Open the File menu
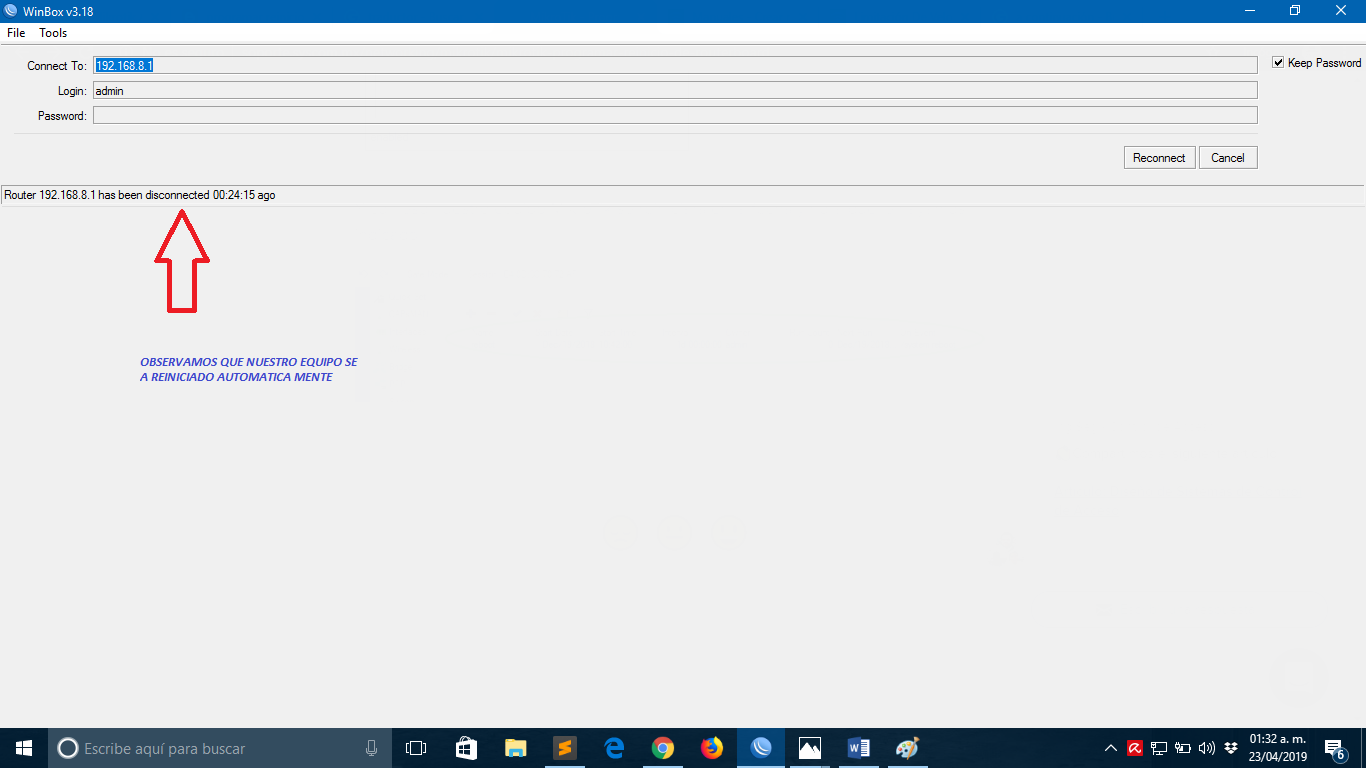Screen dimensions: 1366x768 pyautogui.click(x=16, y=33)
